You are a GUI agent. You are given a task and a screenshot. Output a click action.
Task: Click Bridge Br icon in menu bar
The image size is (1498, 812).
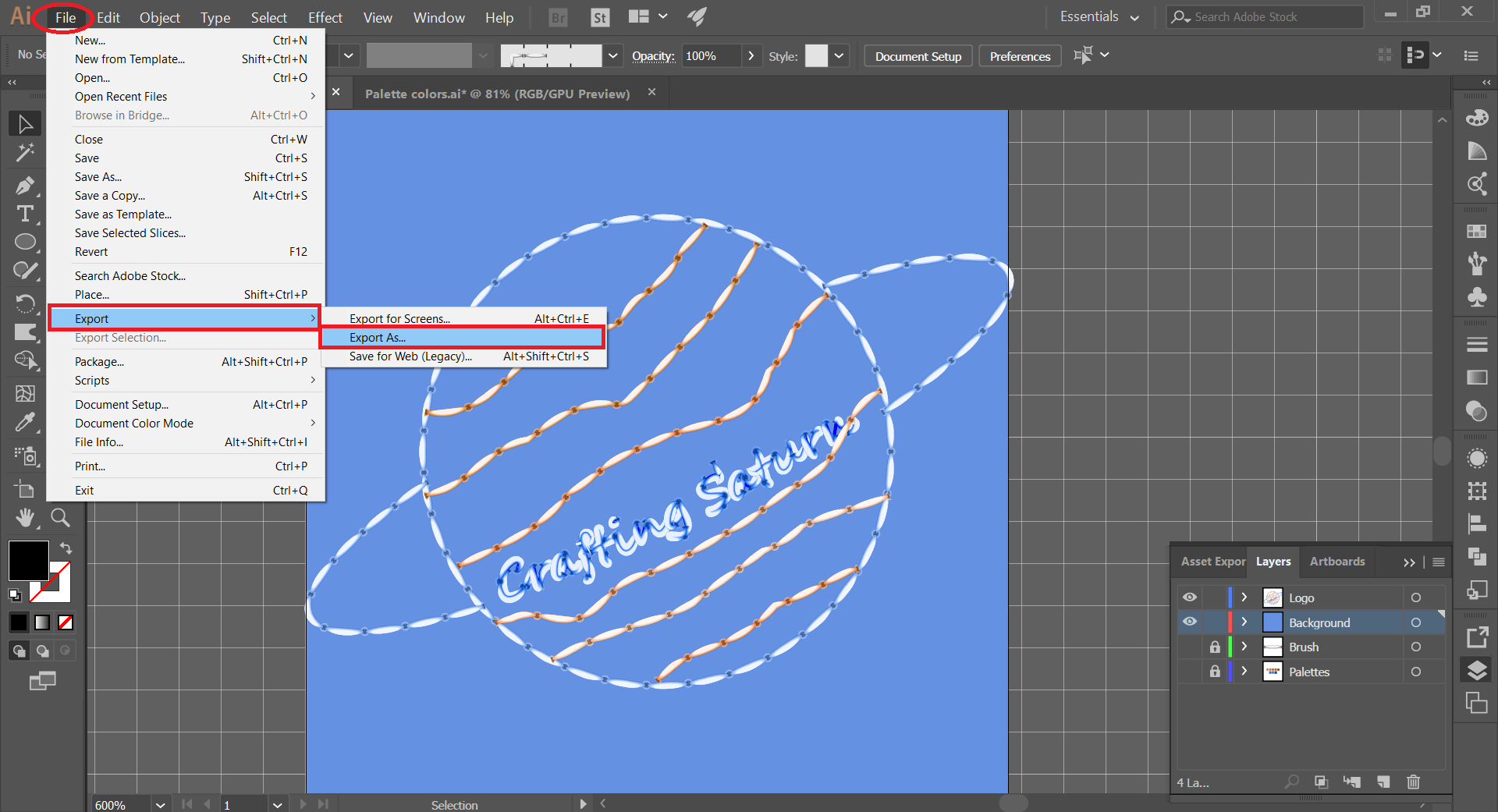[559, 17]
